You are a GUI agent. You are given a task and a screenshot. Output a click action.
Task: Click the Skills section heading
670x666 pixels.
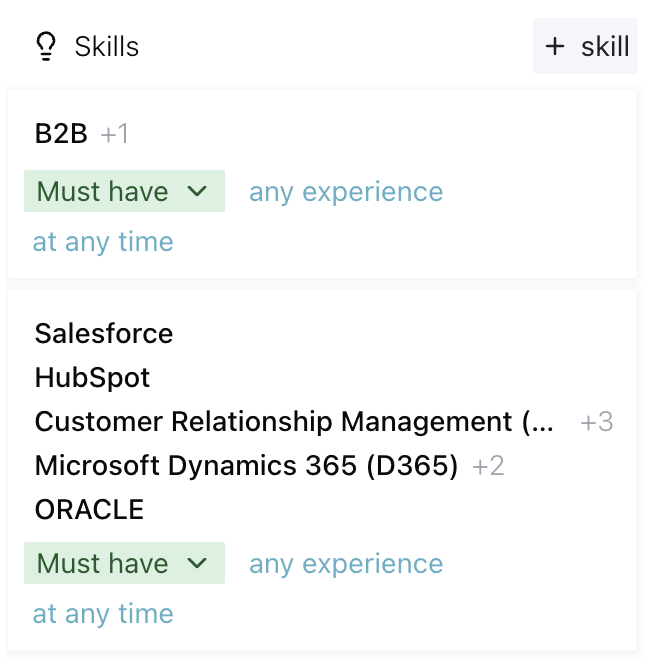point(106,46)
